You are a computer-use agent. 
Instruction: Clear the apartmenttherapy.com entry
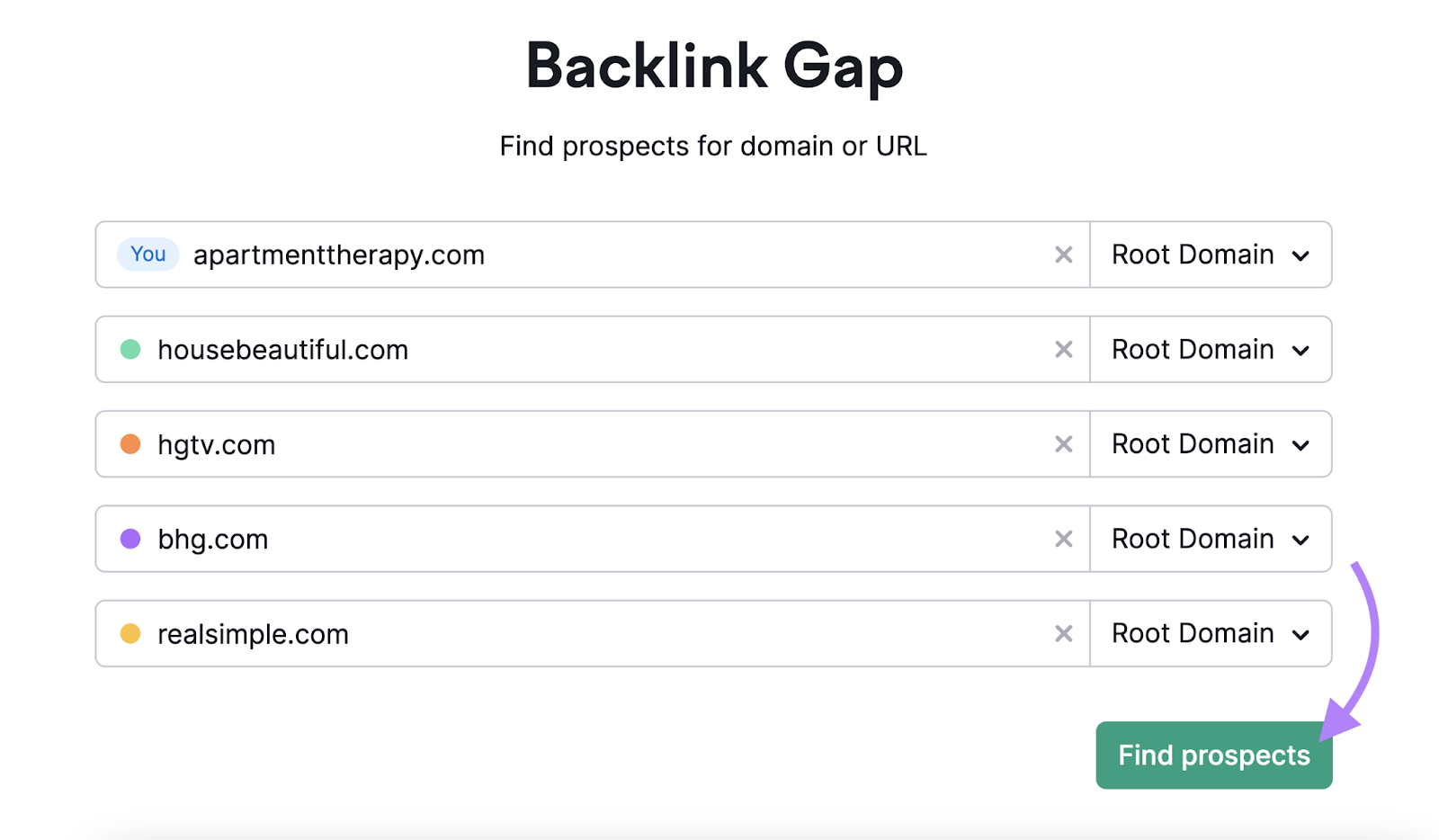coord(1064,255)
